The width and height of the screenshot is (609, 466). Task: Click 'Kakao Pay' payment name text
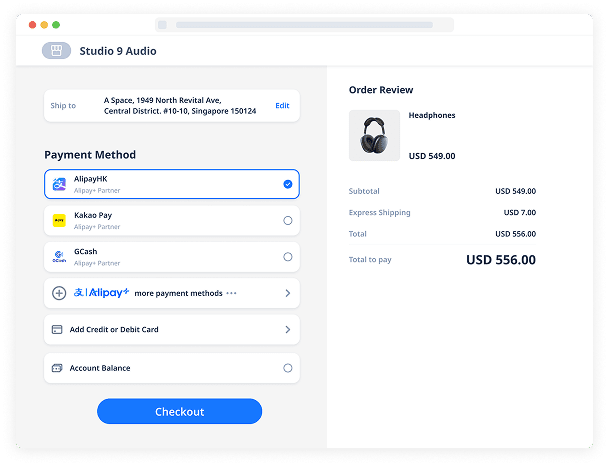coord(93,215)
